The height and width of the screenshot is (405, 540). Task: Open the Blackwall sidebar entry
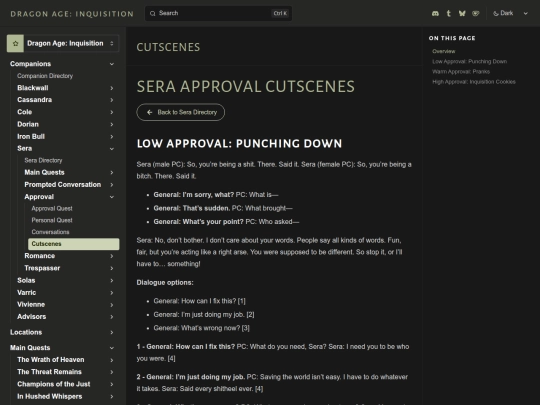(x=33, y=88)
